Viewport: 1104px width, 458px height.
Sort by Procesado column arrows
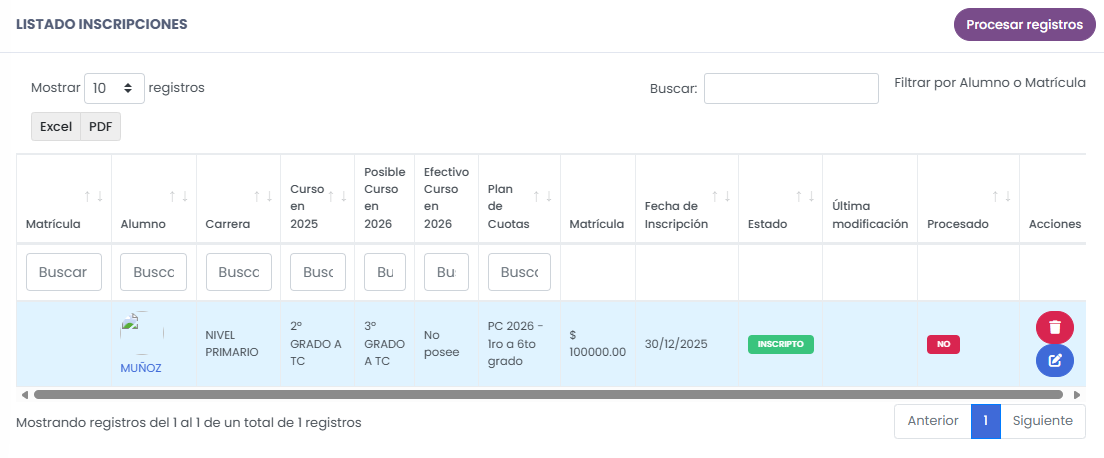(x=1001, y=197)
